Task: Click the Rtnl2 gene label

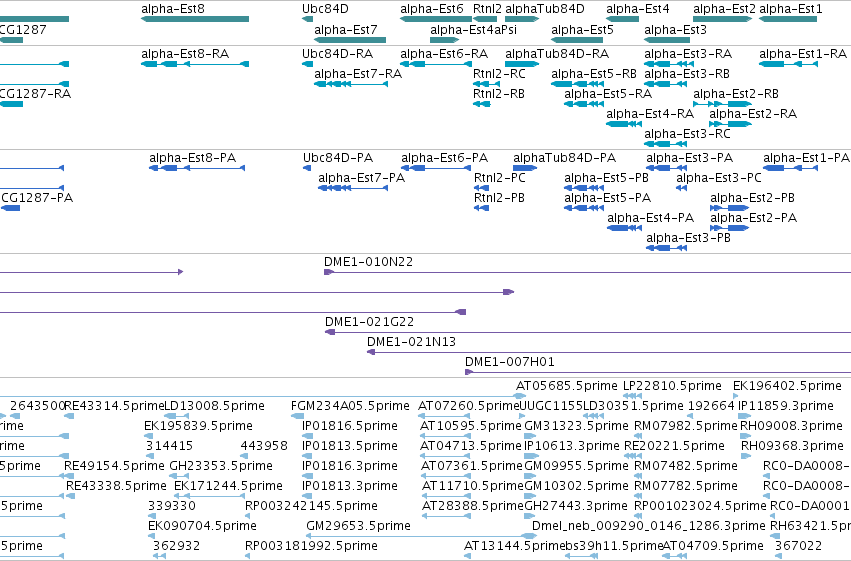Action: [487, 9]
